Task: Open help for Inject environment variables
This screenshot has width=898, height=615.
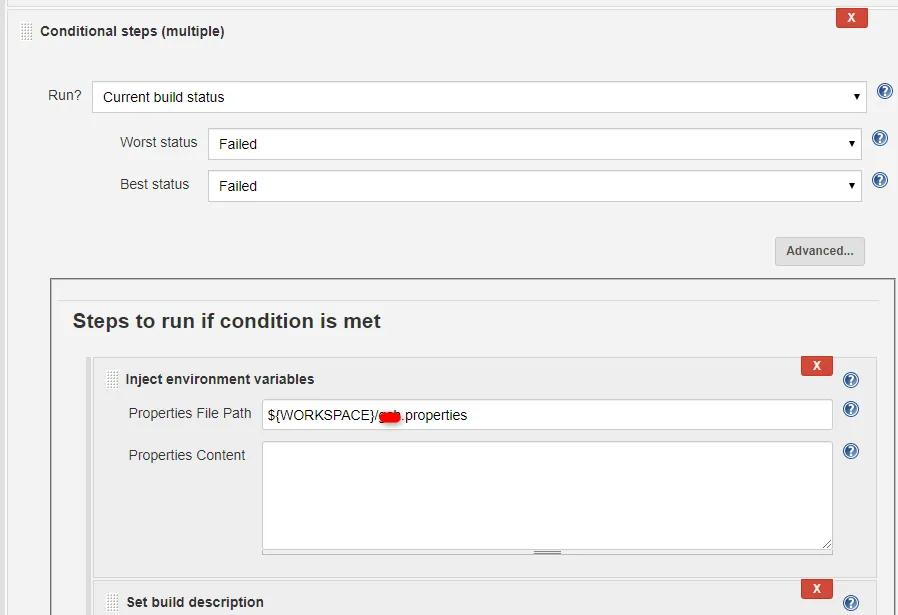Action: click(x=851, y=380)
